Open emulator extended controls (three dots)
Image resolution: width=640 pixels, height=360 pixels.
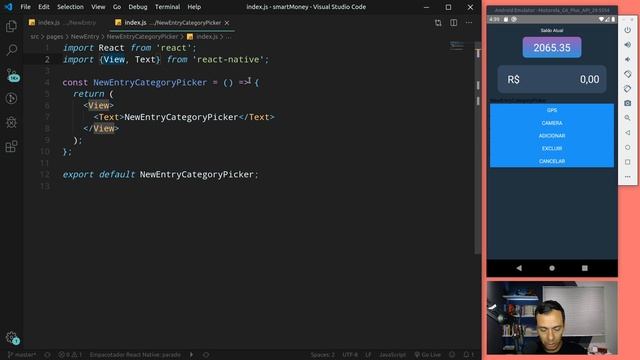627,177
